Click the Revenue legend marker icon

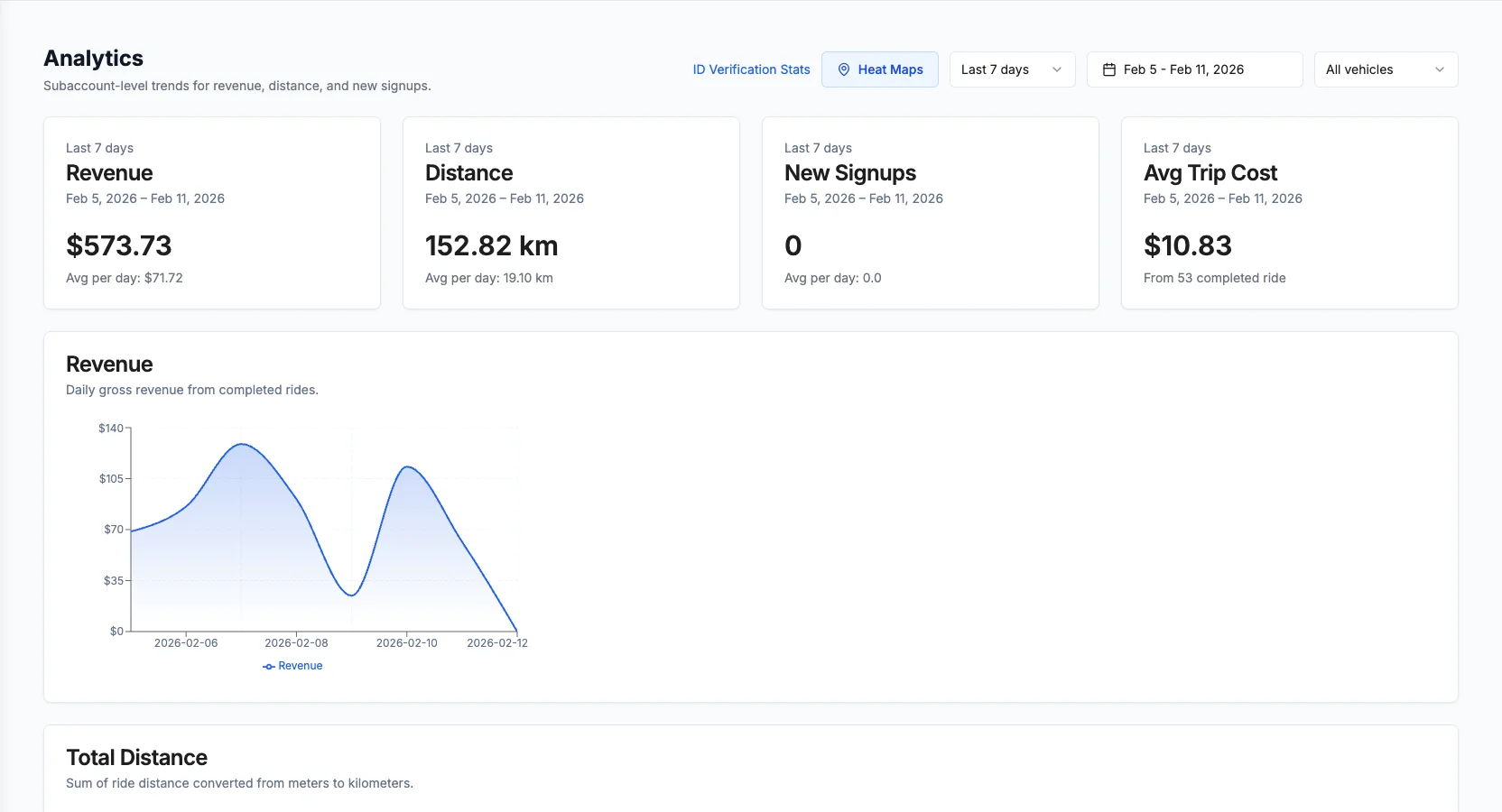268,666
